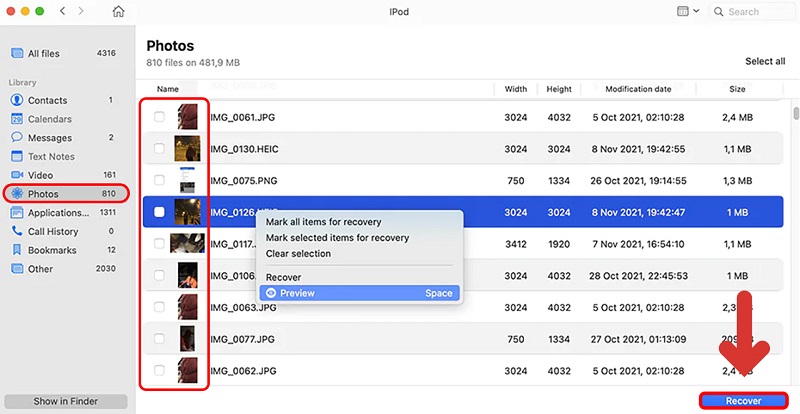Enable the checkbox for IMG_0075.PNG
Screen dimensions: 800x414
[x=159, y=181]
